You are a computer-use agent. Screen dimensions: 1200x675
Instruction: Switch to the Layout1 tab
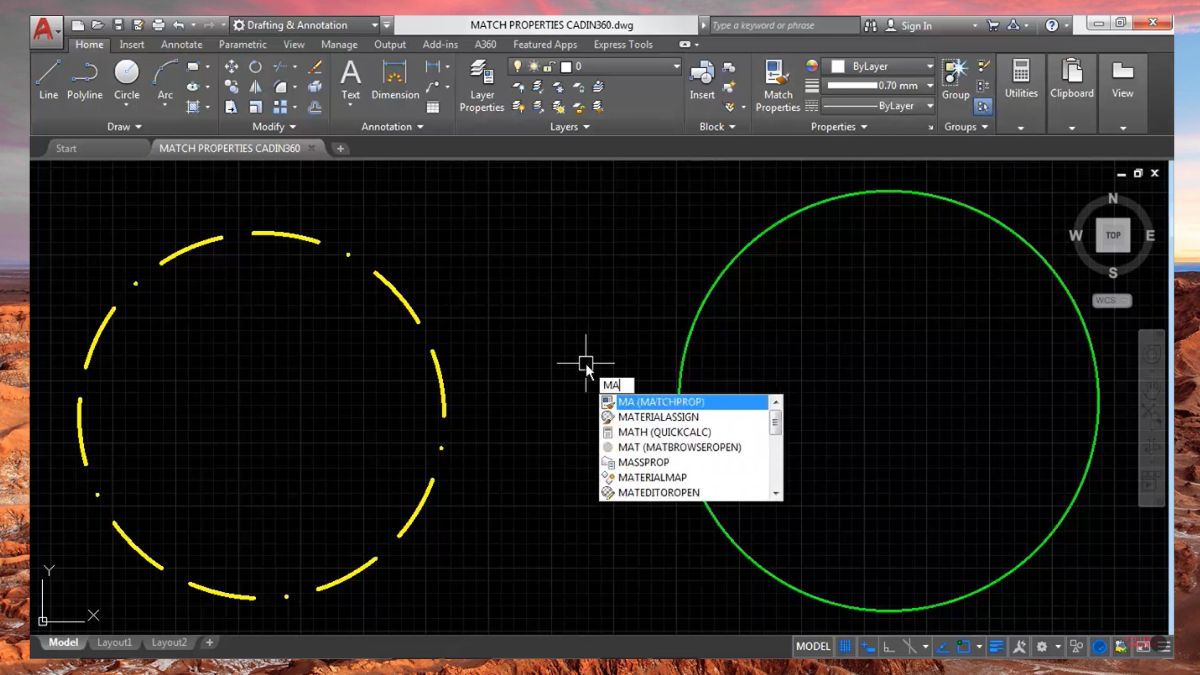[x=114, y=643]
